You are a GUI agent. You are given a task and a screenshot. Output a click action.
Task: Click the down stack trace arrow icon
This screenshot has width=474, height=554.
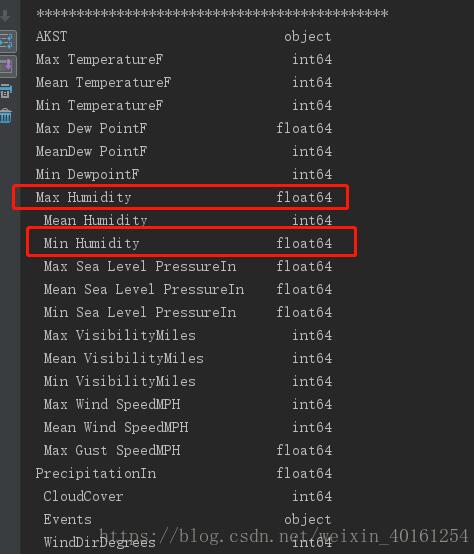click(x=6, y=16)
